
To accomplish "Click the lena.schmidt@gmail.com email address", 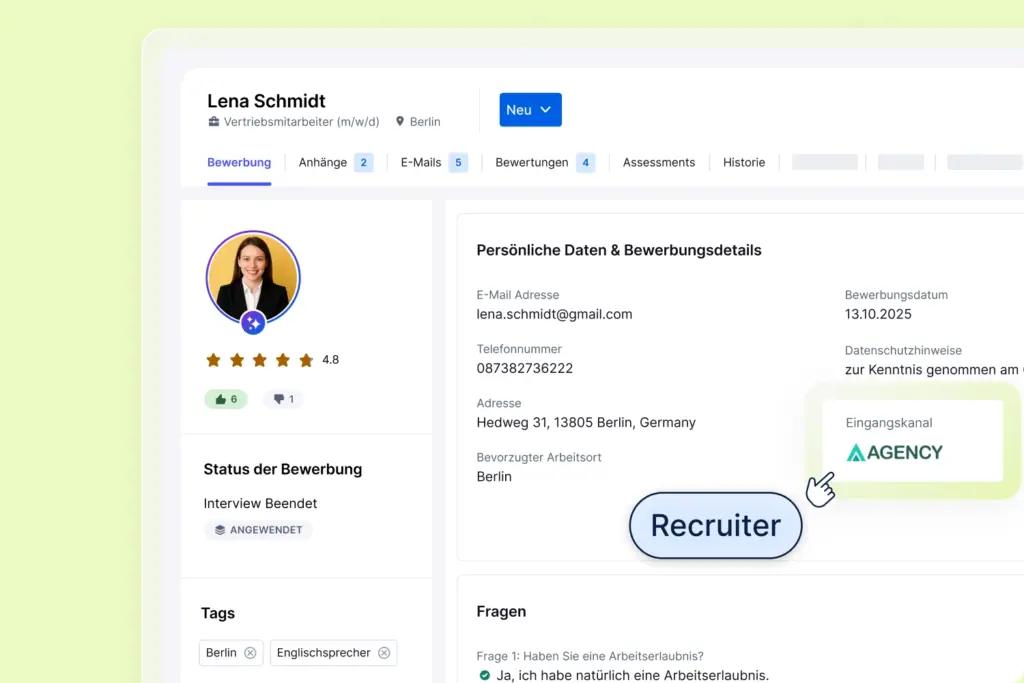I will (x=554, y=314).
